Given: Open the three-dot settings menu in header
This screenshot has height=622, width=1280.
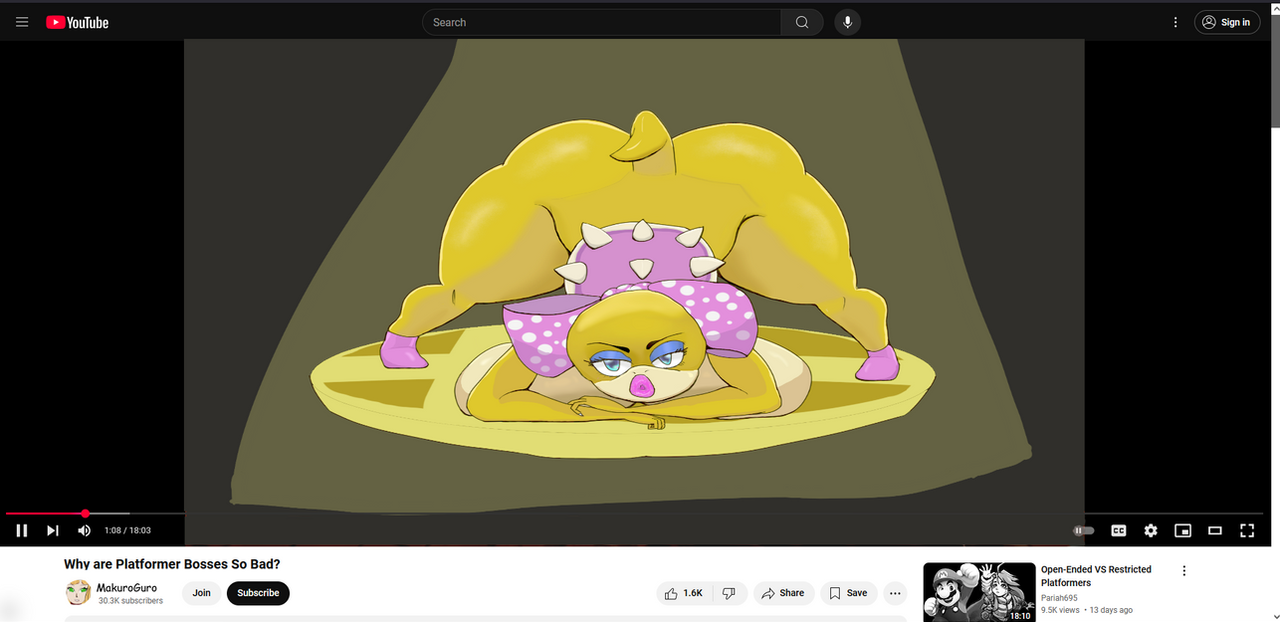Looking at the screenshot, I should tap(1175, 22).
